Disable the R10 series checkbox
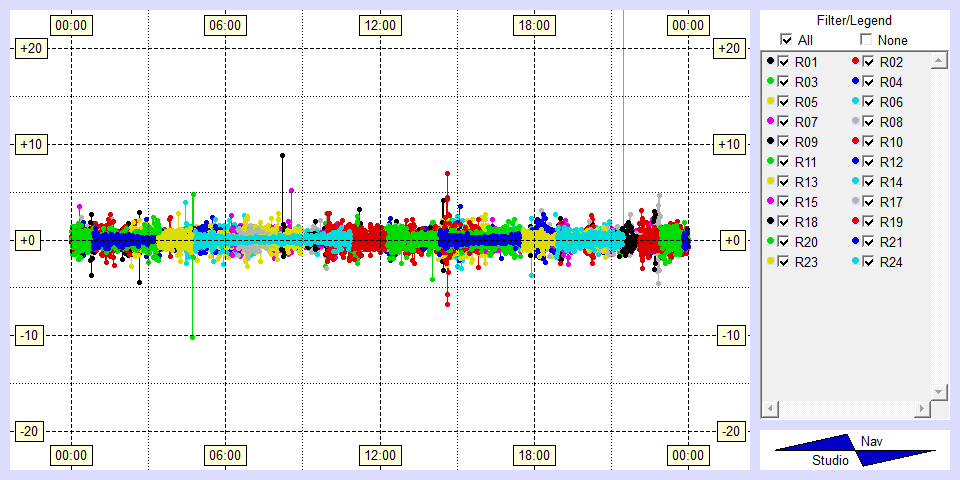The image size is (960, 480). click(x=870, y=142)
